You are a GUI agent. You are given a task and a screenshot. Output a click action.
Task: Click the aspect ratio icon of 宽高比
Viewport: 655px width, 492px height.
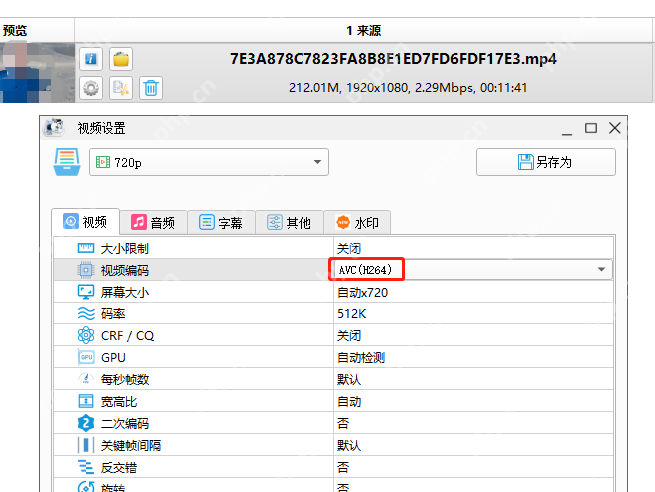click(x=86, y=401)
